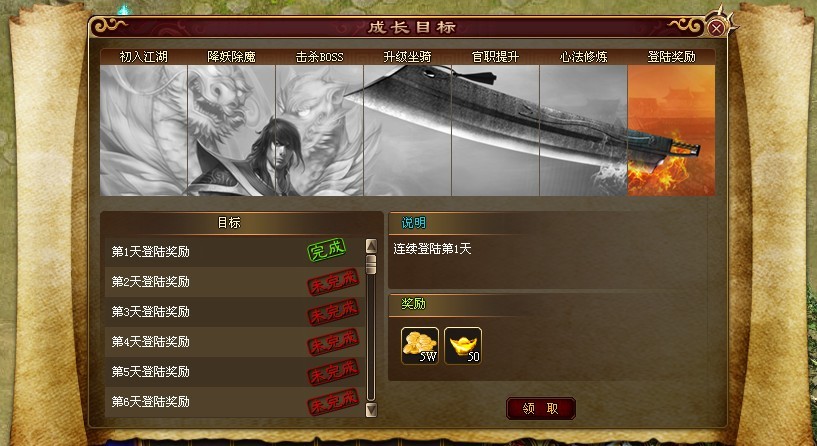Click the scroll up arrow in the goal list
The height and width of the screenshot is (446, 817).
click(x=371, y=245)
